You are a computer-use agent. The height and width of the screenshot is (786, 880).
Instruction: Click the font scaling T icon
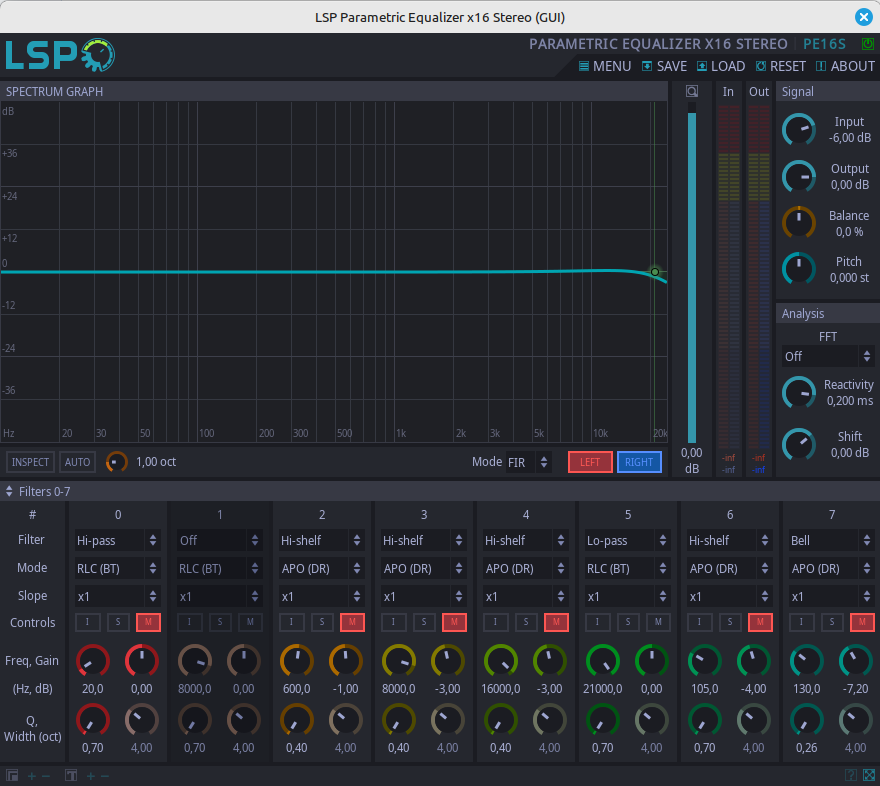(71, 775)
